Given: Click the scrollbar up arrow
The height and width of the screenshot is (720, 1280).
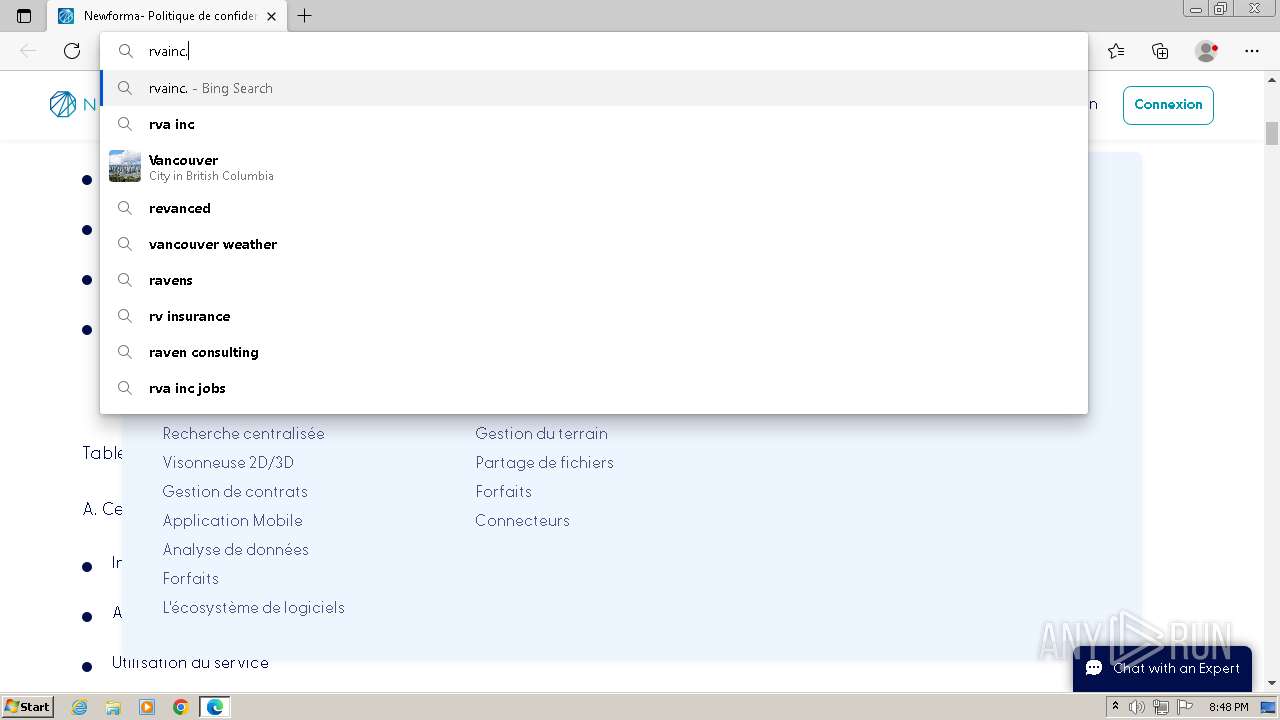Looking at the screenshot, I should tap(1272, 80).
